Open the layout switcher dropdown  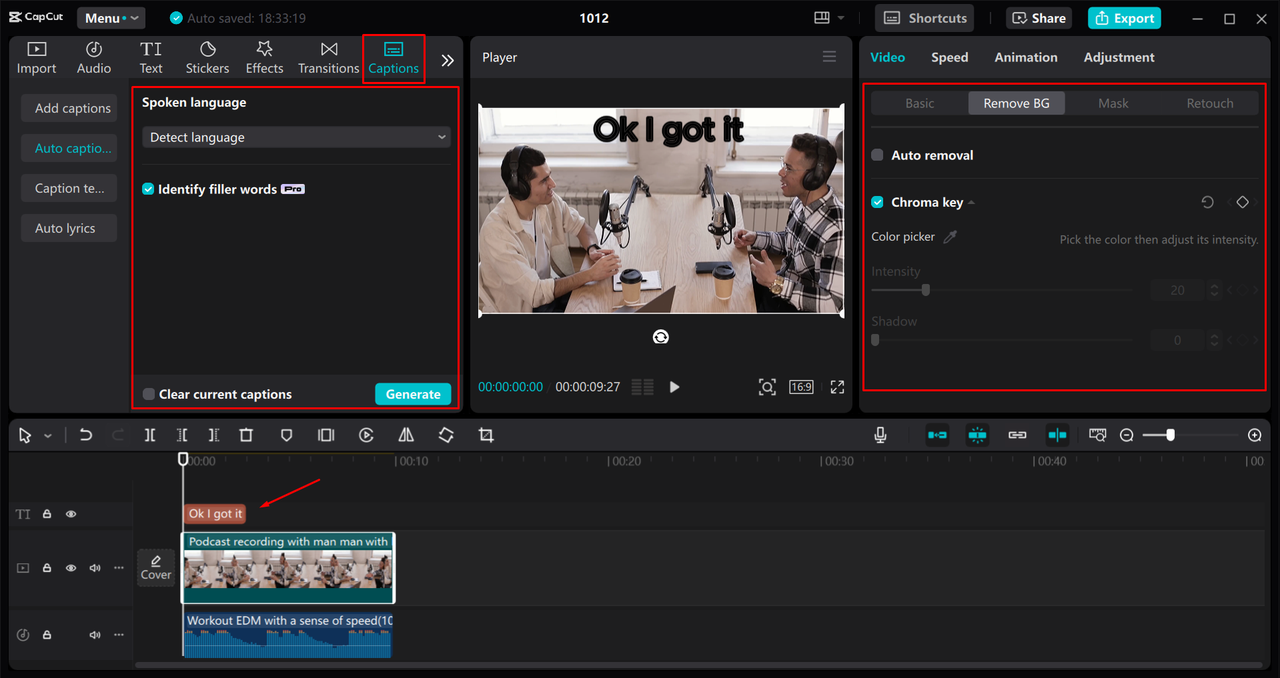point(829,18)
